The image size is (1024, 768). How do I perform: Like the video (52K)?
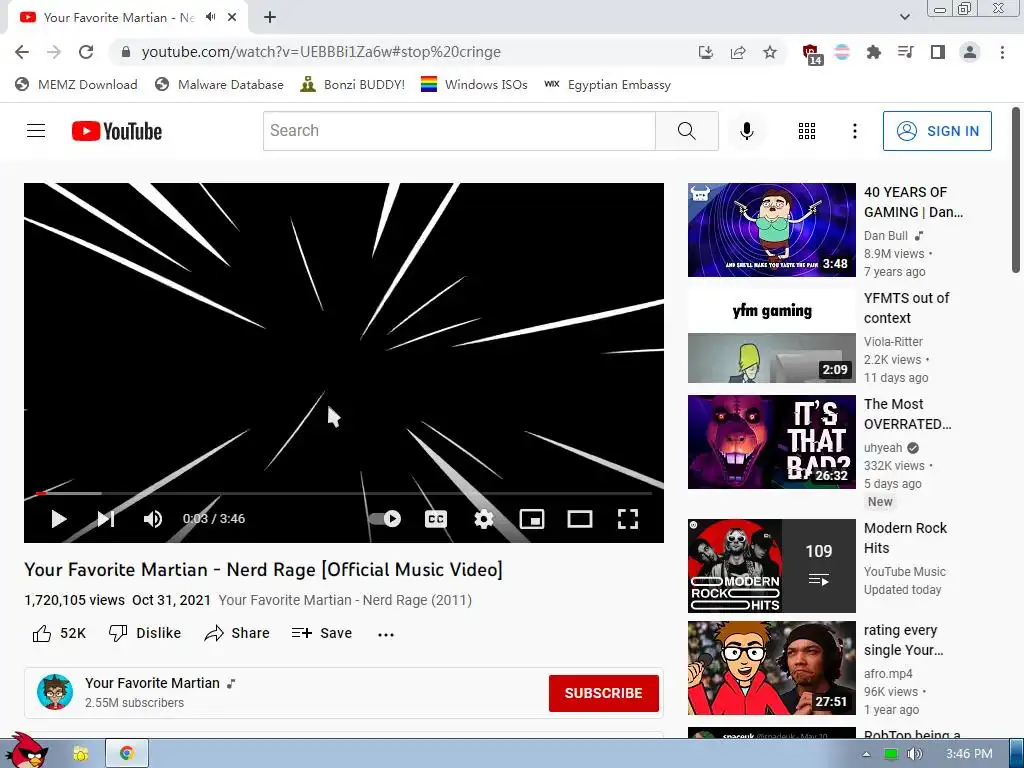click(59, 633)
